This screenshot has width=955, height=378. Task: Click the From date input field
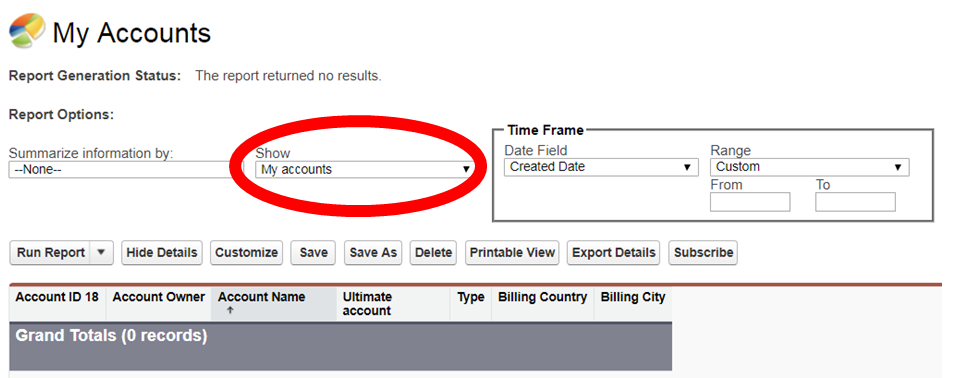(x=750, y=202)
